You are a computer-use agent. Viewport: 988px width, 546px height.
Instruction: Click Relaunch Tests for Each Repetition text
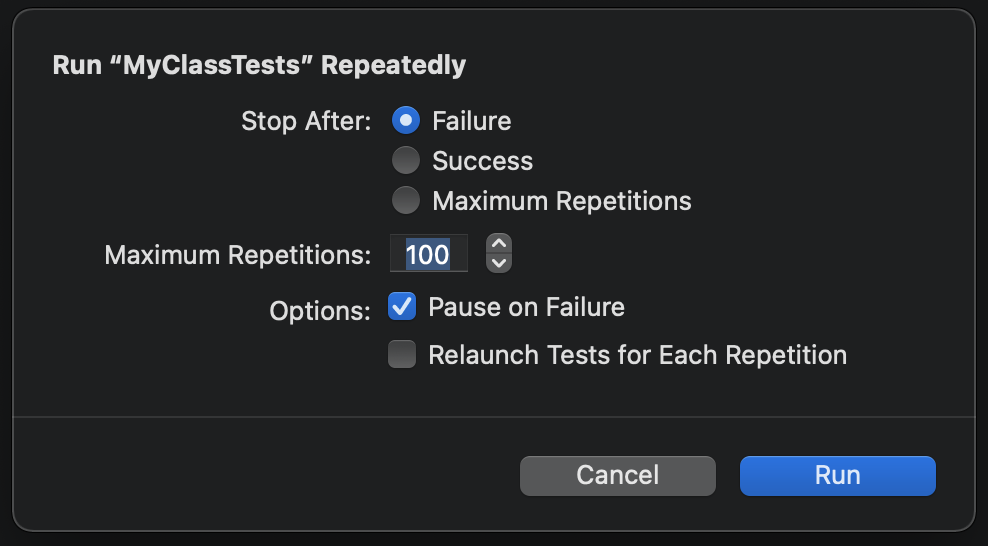click(637, 355)
